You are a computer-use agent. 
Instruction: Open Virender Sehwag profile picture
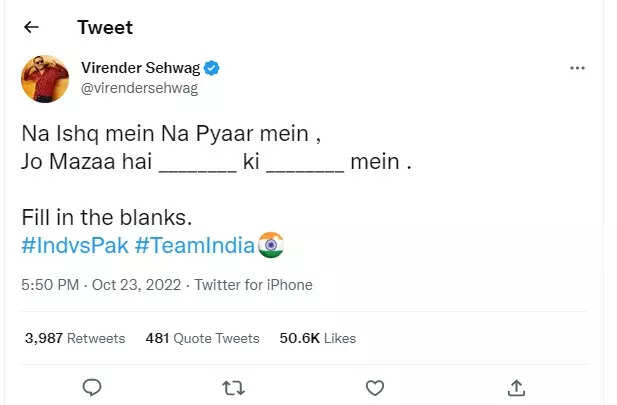point(43,78)
